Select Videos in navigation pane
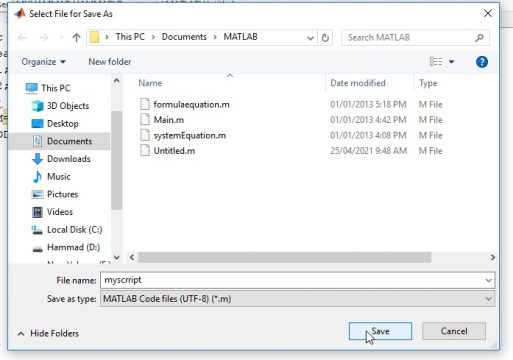Image resolution: width=513 pixels, height=360 pixels. (60, 212)
